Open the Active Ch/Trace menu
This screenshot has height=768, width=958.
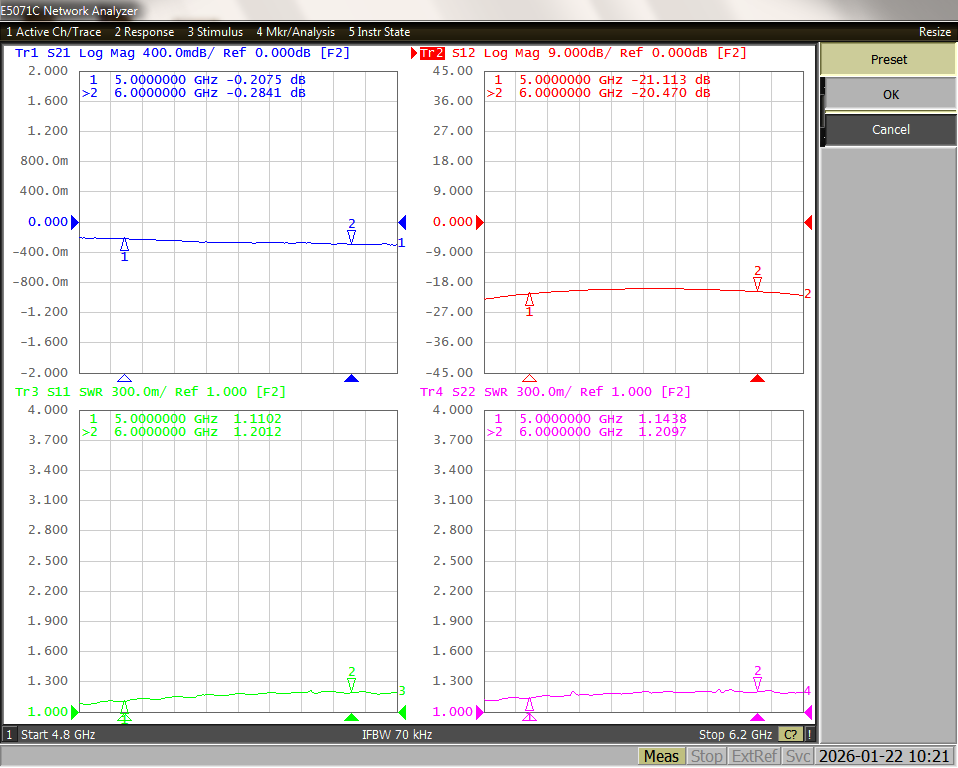tap(54, 32)
